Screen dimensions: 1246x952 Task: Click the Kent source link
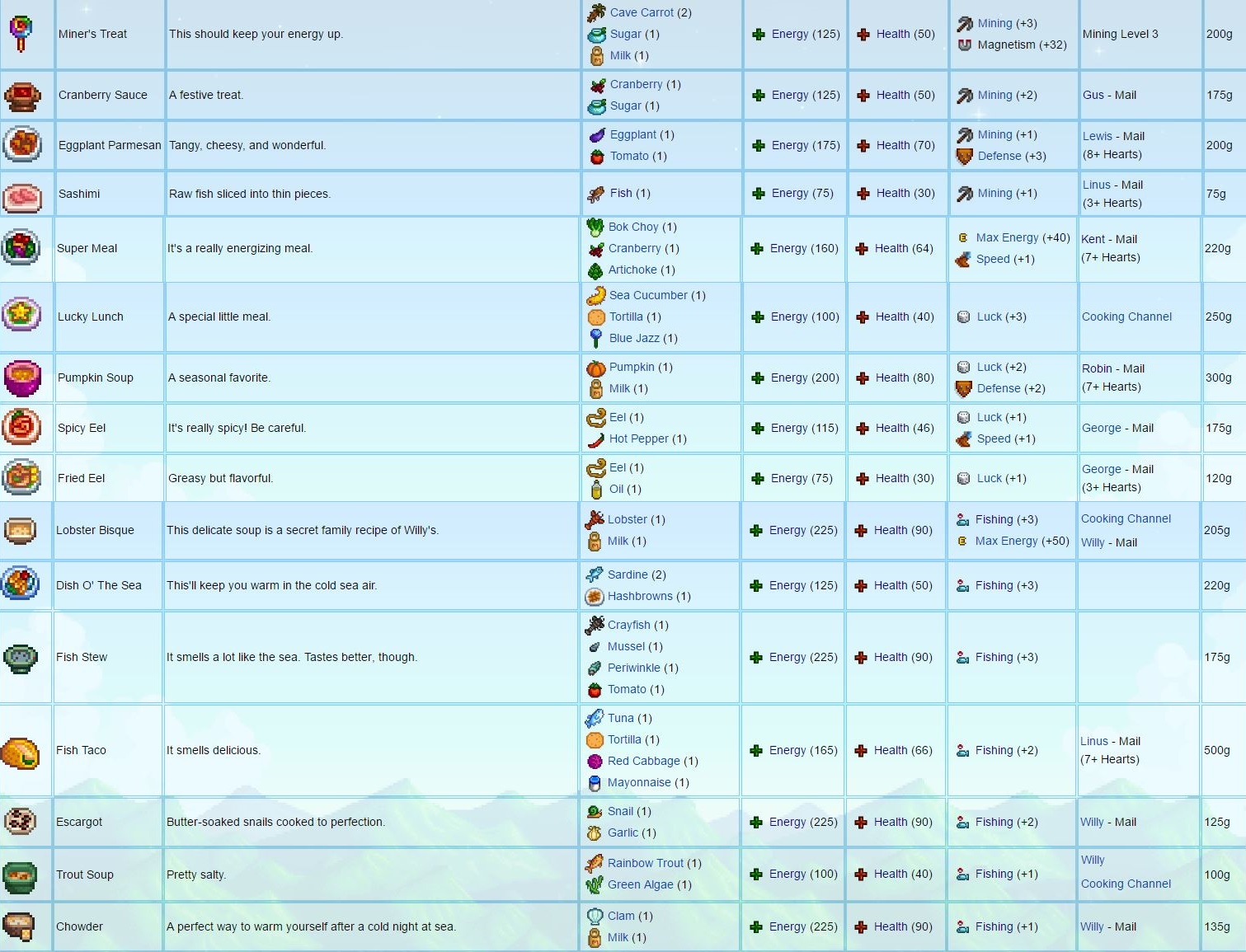(1093, 239)
